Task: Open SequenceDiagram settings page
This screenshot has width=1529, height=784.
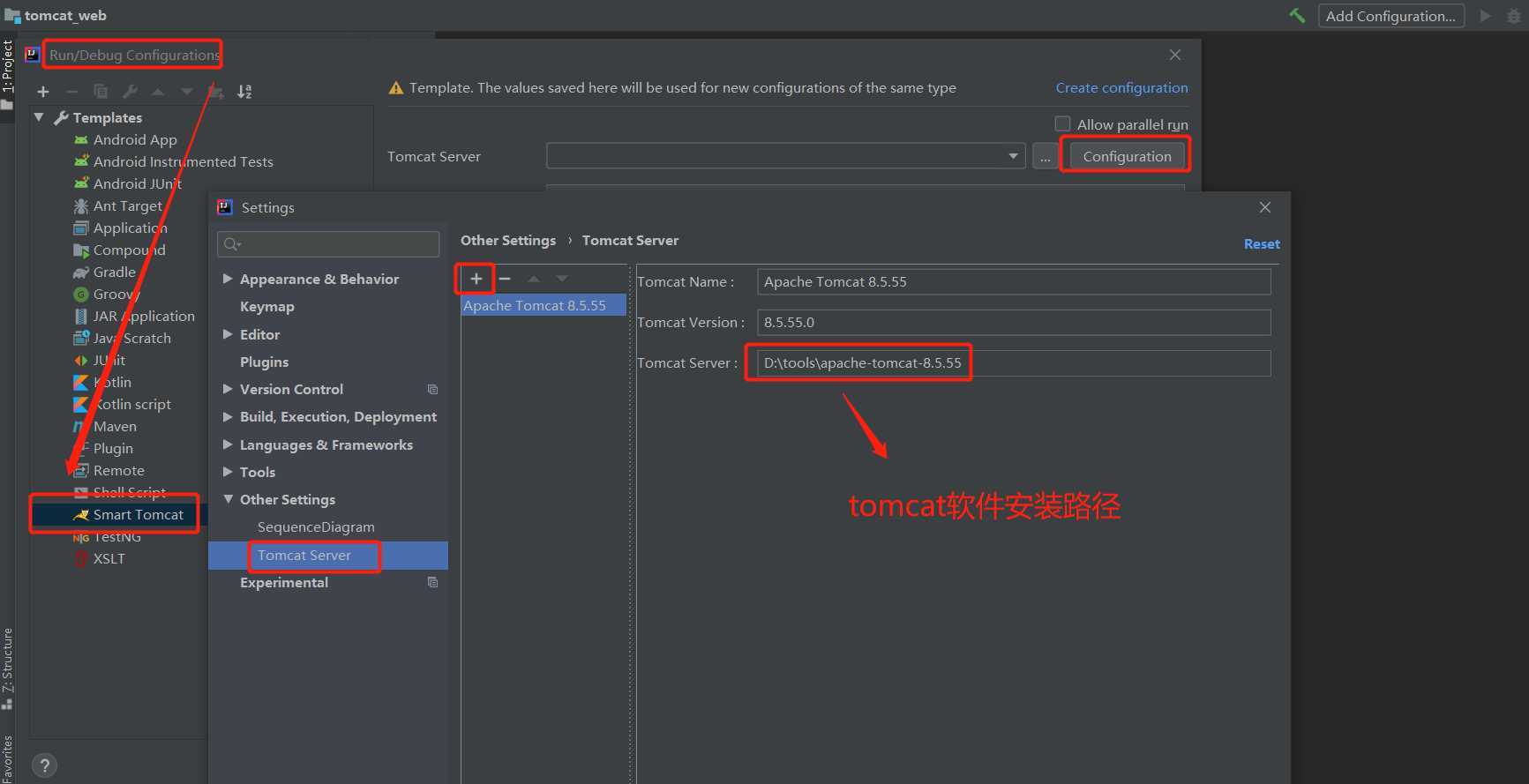Action: coord(316,527)
